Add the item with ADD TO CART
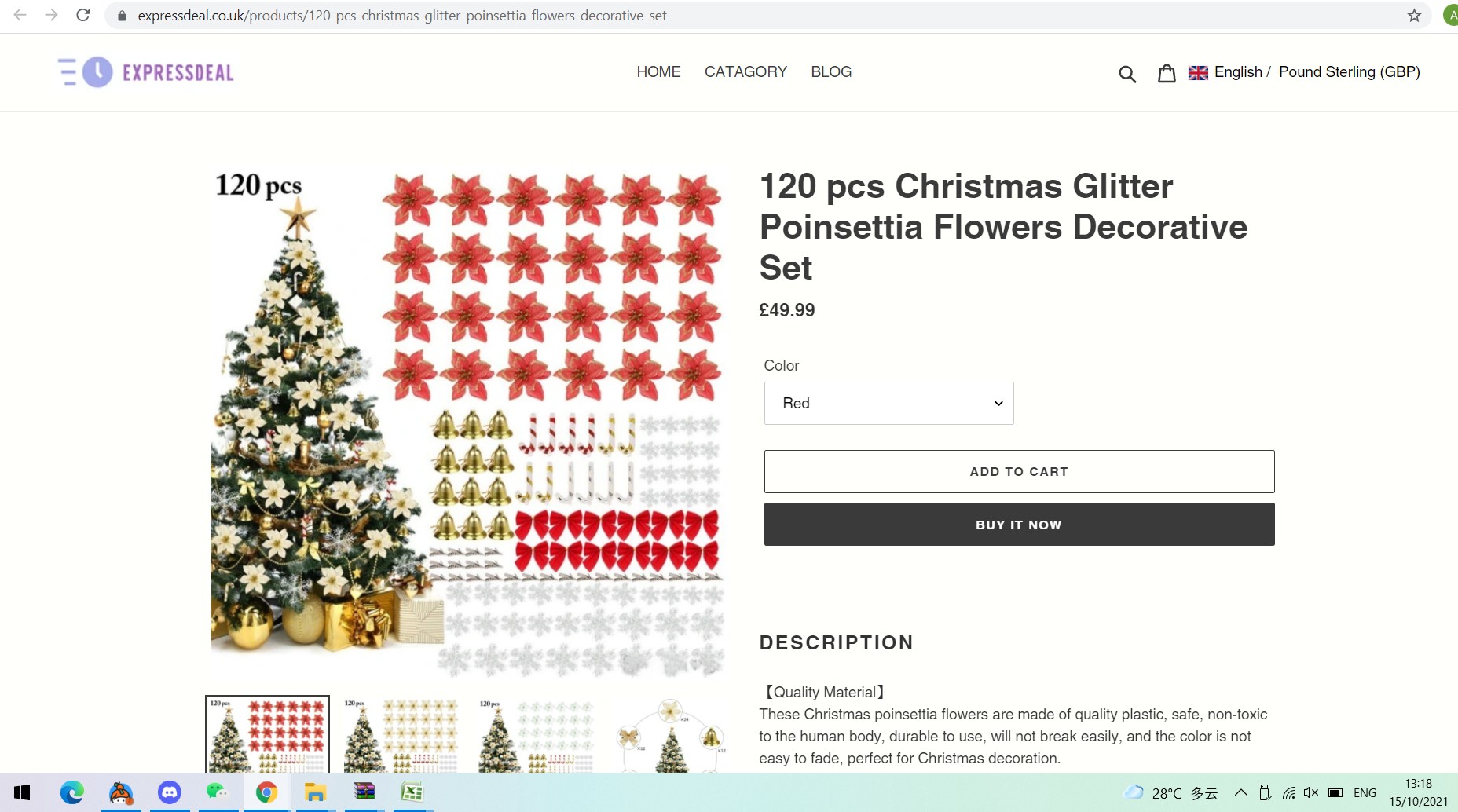1458x812 pixels. [x=1019, y=471]
